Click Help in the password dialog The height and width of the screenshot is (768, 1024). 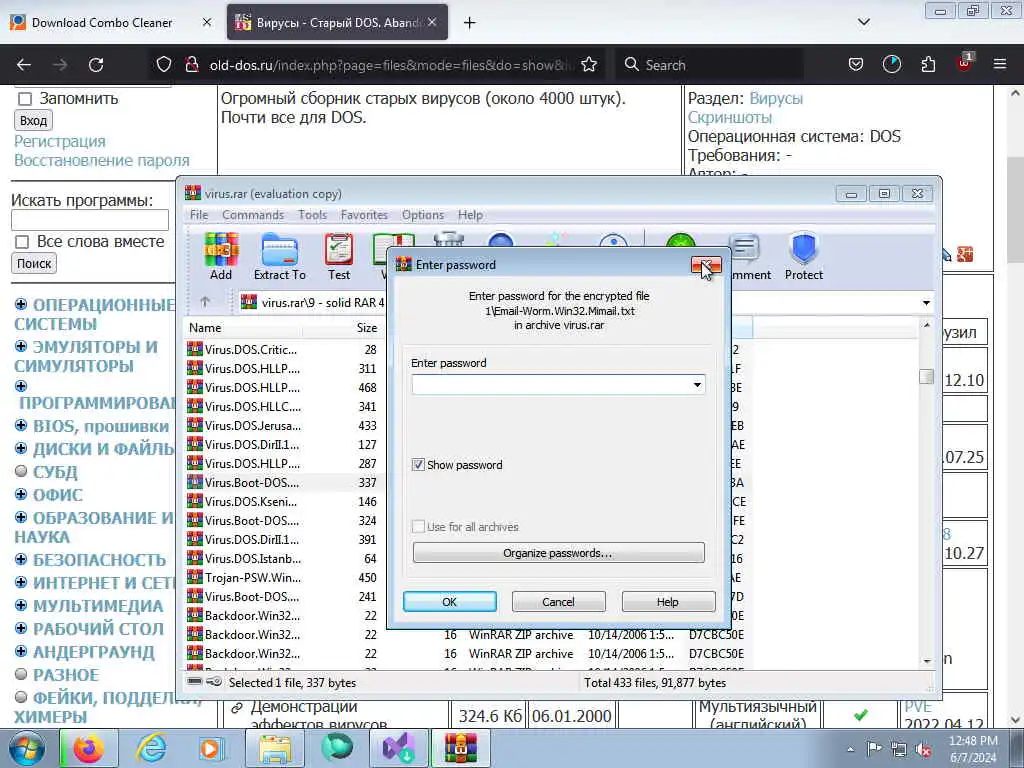point(668,601)
